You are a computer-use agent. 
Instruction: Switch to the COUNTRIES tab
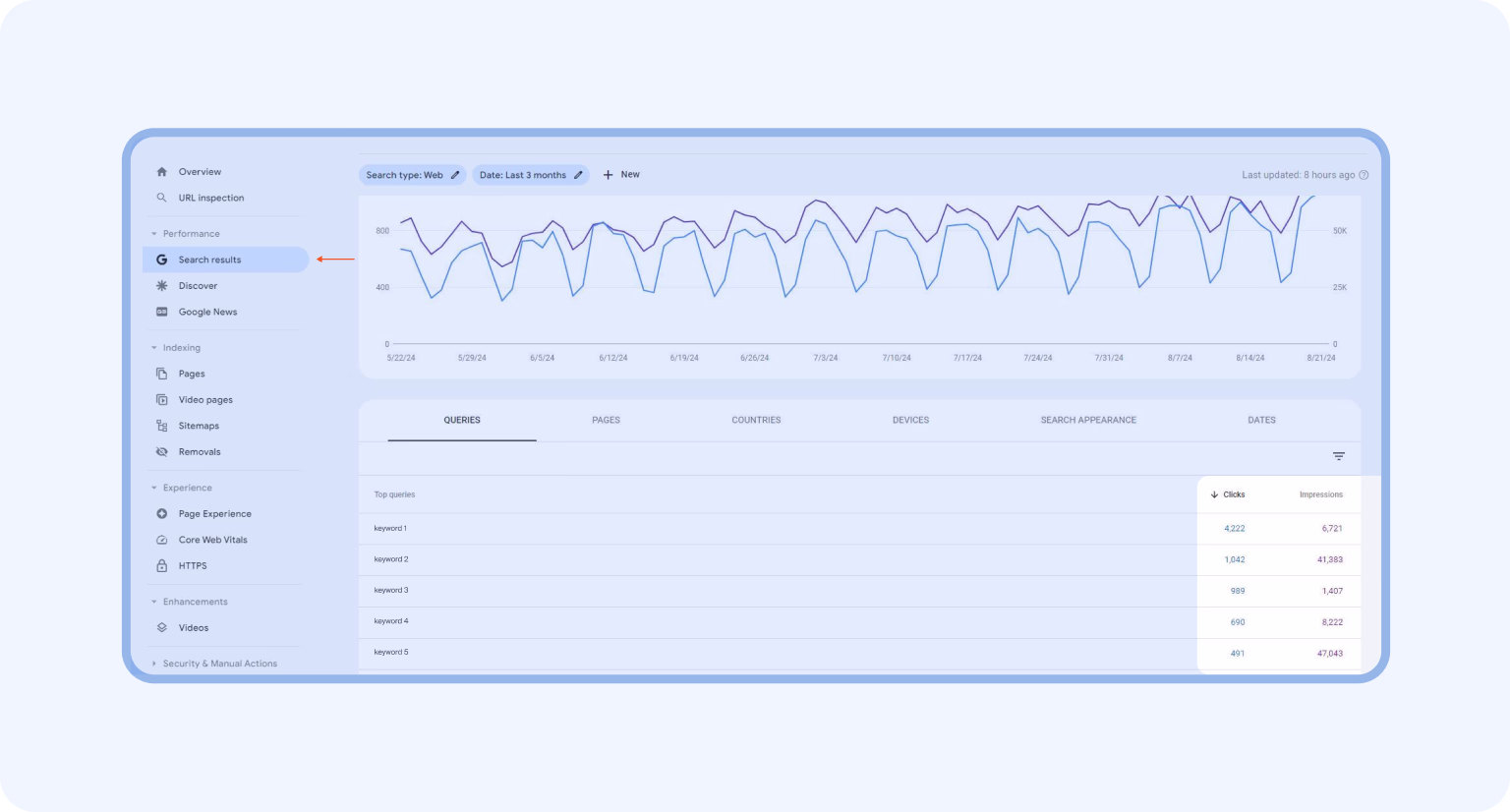tap(756, 420)
